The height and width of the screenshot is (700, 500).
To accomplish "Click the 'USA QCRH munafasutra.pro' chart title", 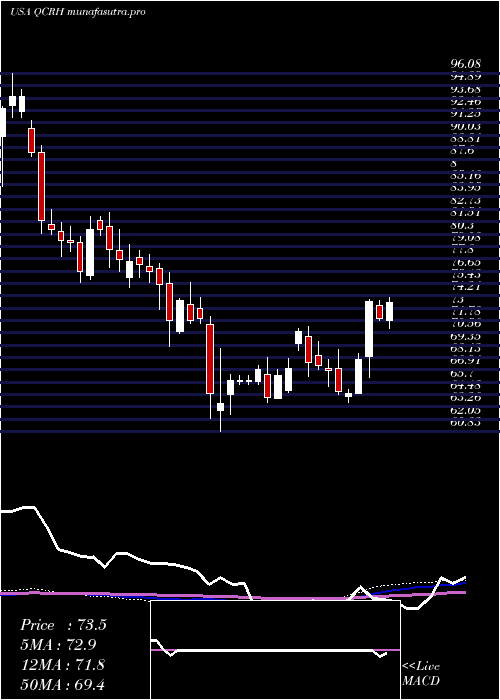I will pos(78,12).
